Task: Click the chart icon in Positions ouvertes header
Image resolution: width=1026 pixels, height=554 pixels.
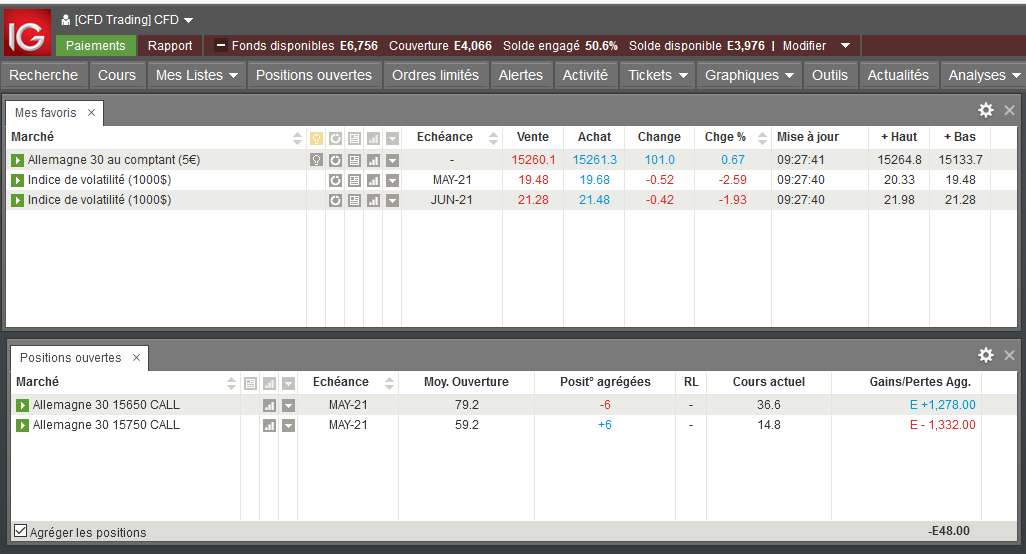Action: click(x=269, y=383)
